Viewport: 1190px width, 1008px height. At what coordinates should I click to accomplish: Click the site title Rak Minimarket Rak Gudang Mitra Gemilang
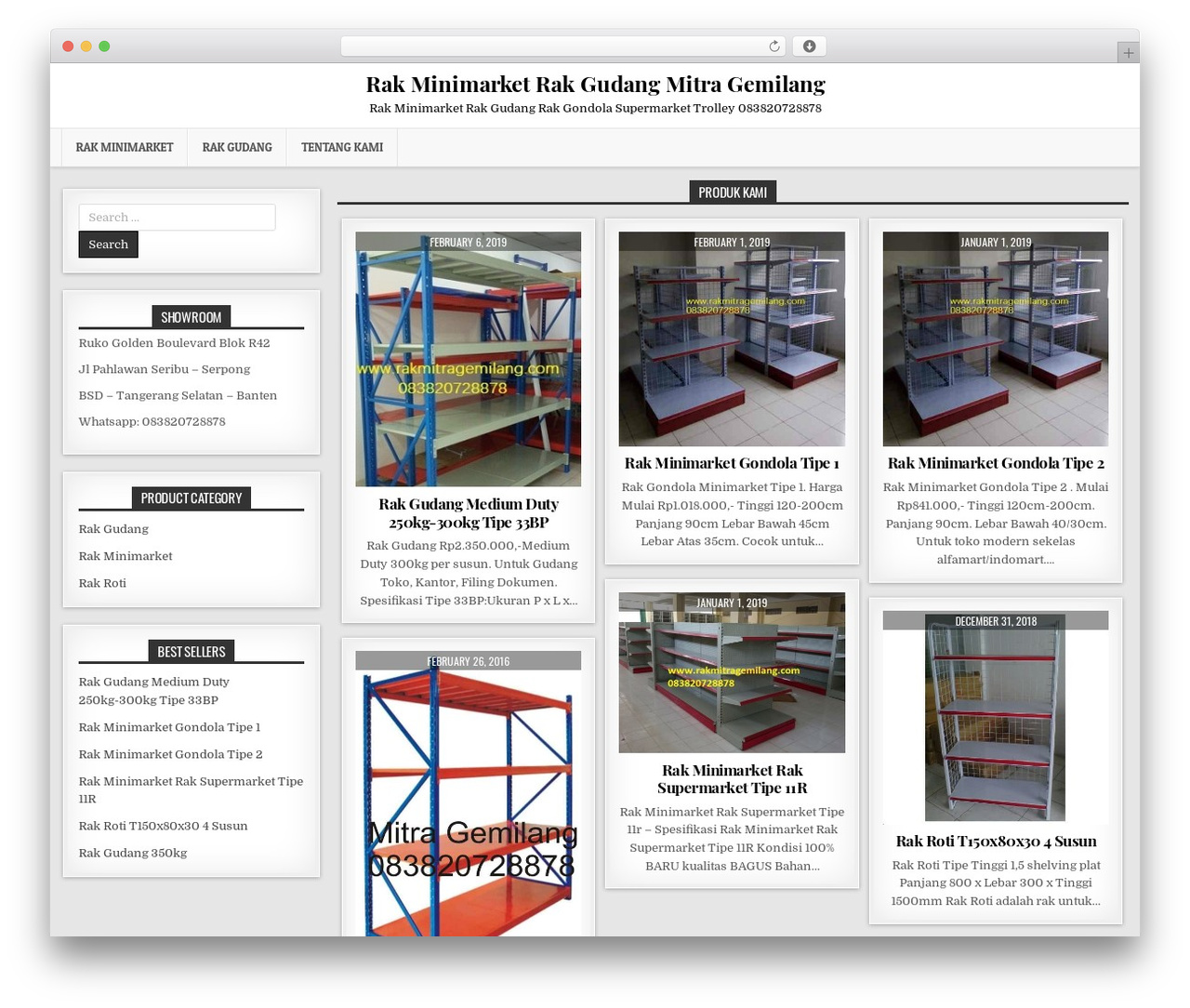595,85
